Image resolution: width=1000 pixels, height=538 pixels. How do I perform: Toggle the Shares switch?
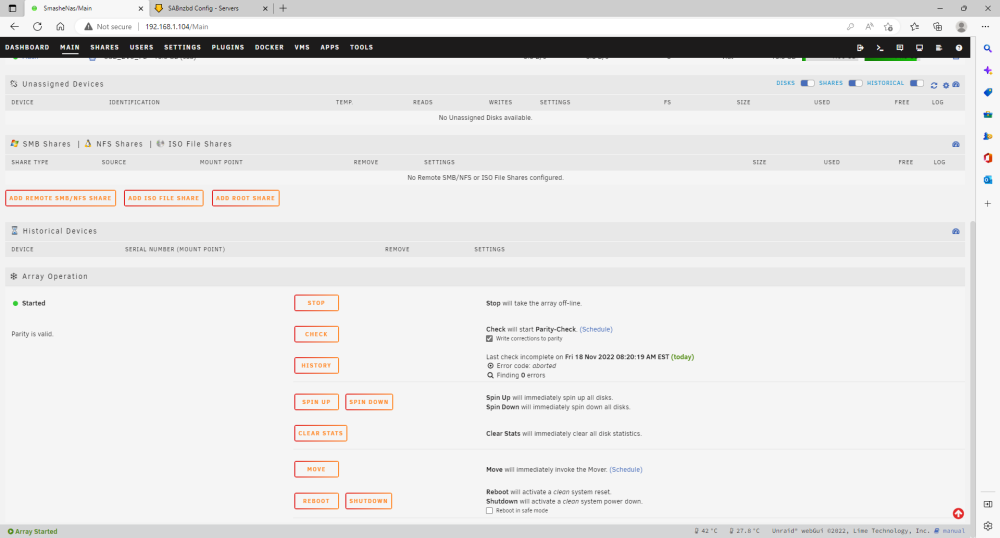[855, 84]
